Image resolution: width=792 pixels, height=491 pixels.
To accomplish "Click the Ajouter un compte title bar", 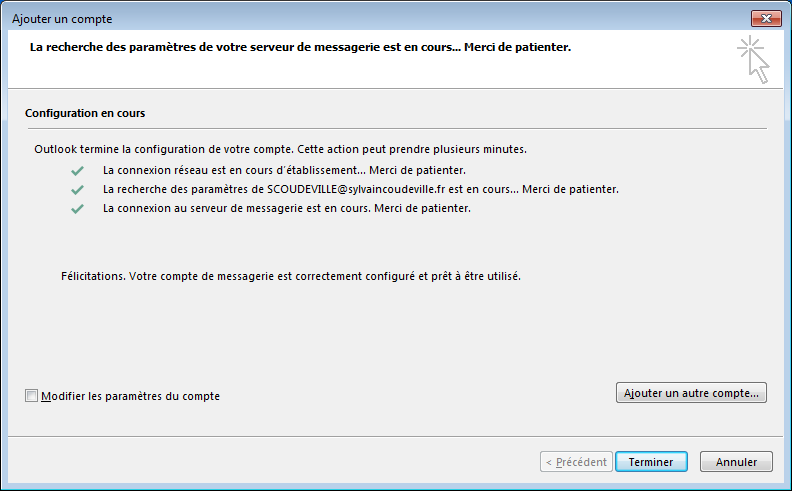I will (300, 19).
